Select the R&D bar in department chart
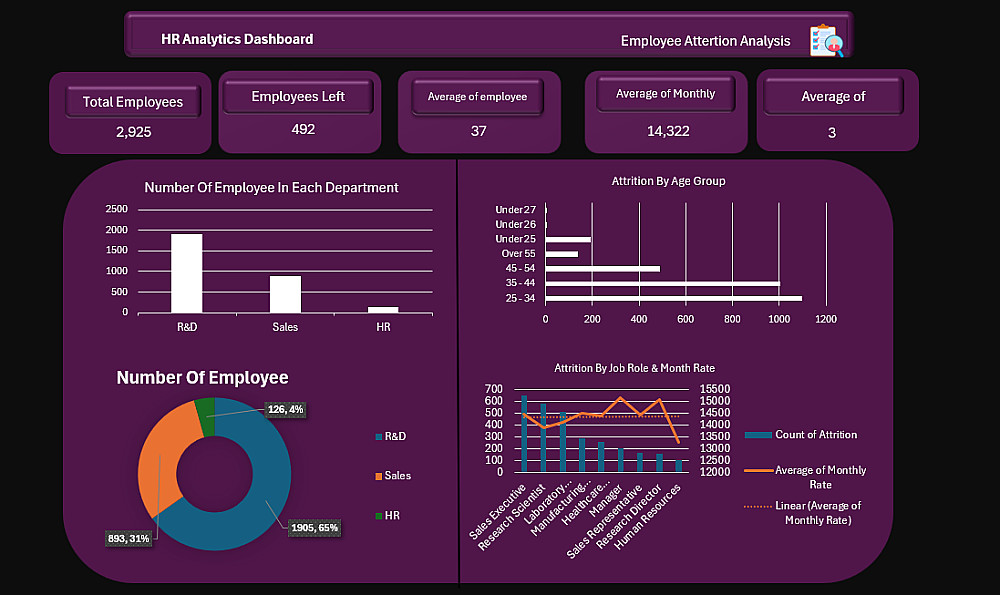 (x=187, y=273)
